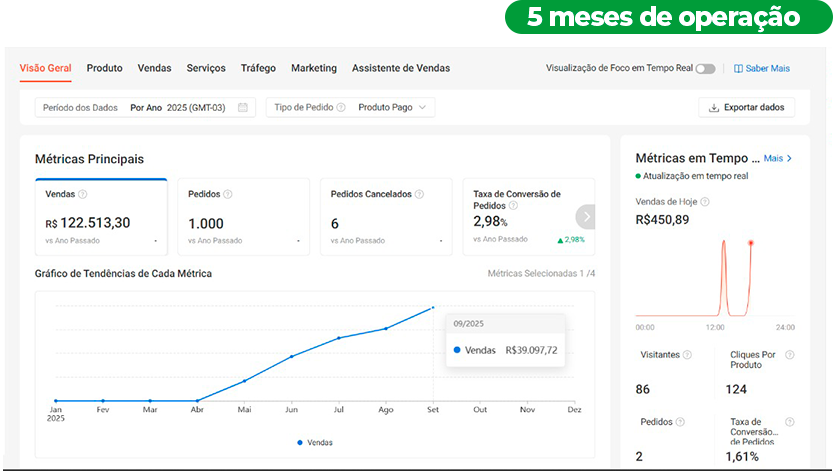
Task: Click the help icon beside Tipo de Pedido
Action: (x=341, y=107)
